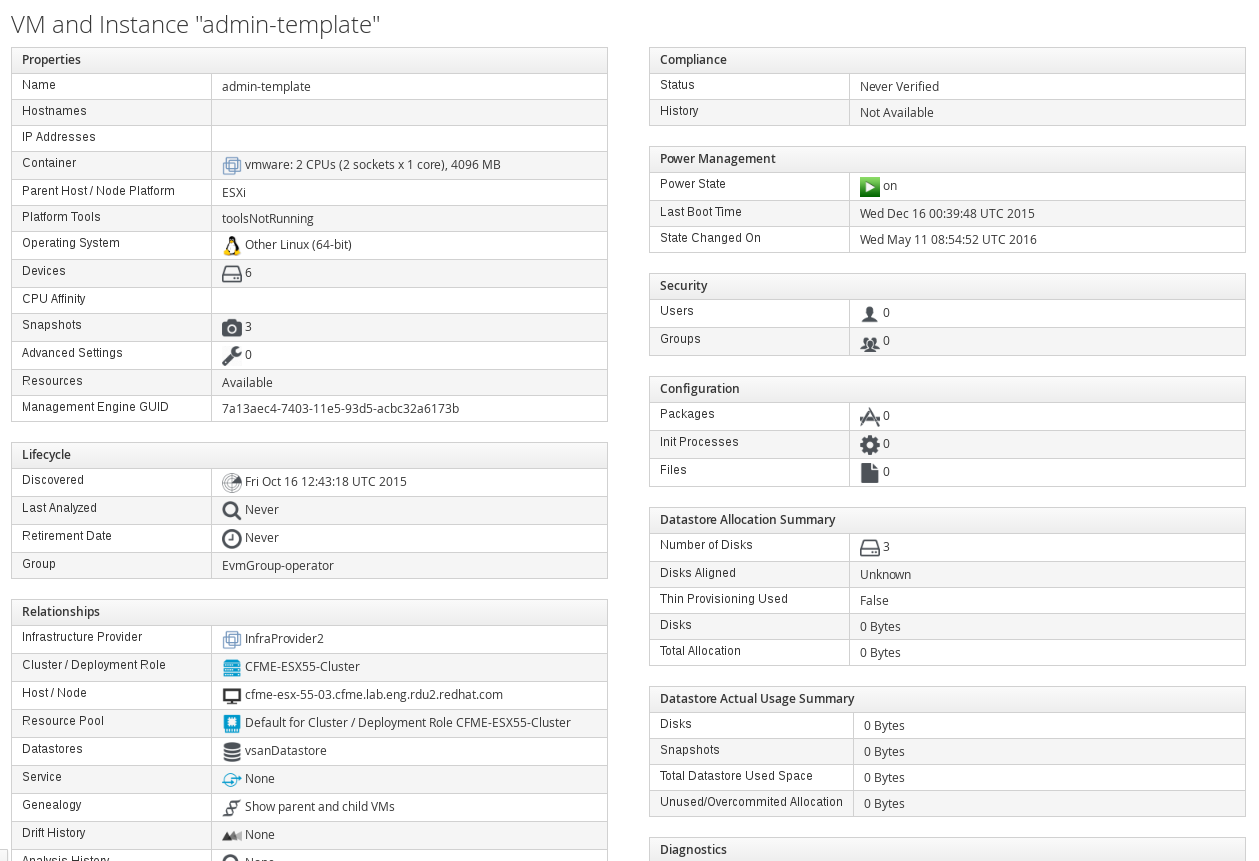The image size is (1259, 861).
Task: Click the Configuration section header
Action: pyautogui.click(x=947, y=389)
